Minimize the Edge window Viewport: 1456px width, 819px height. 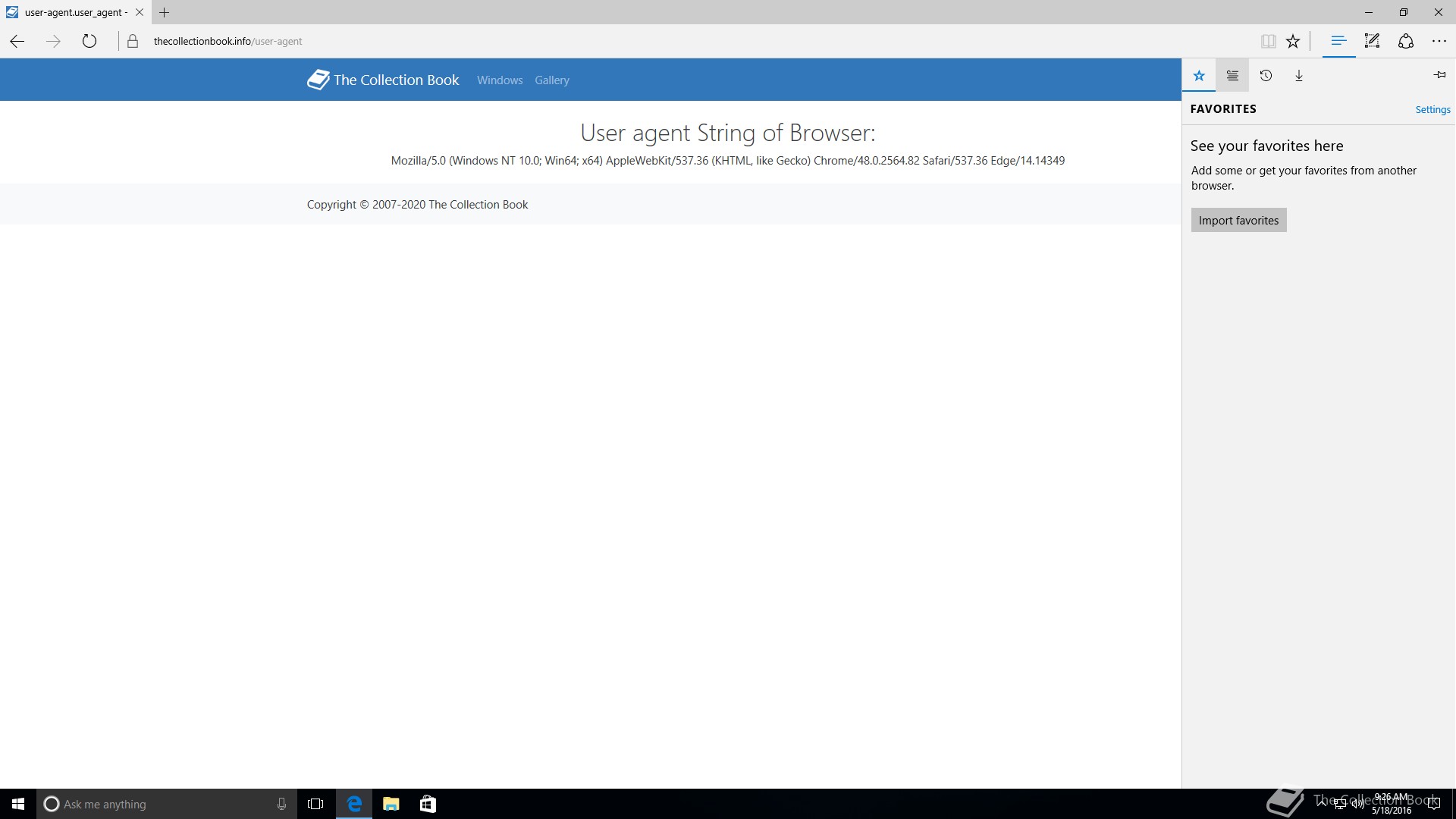tap(1369, 12)
